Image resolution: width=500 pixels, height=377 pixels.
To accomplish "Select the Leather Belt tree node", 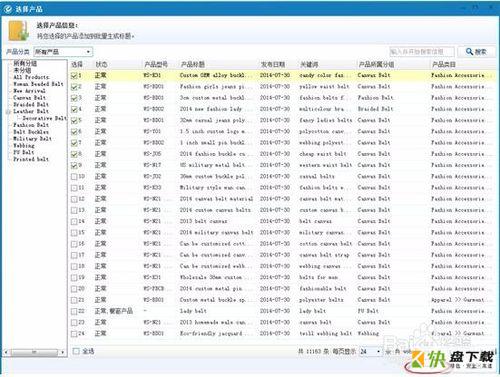I will [31, 111].
